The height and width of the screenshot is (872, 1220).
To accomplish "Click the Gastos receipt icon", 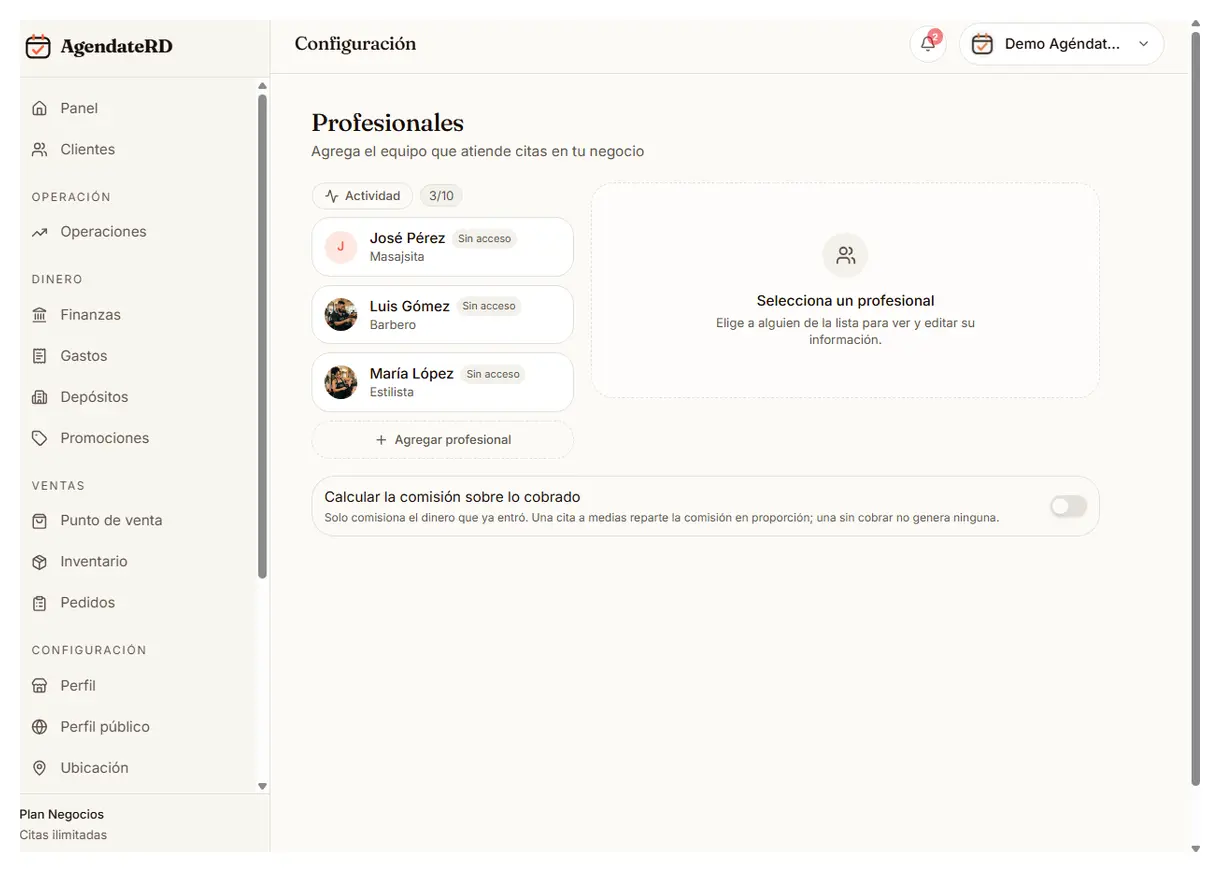I will 40,356.
